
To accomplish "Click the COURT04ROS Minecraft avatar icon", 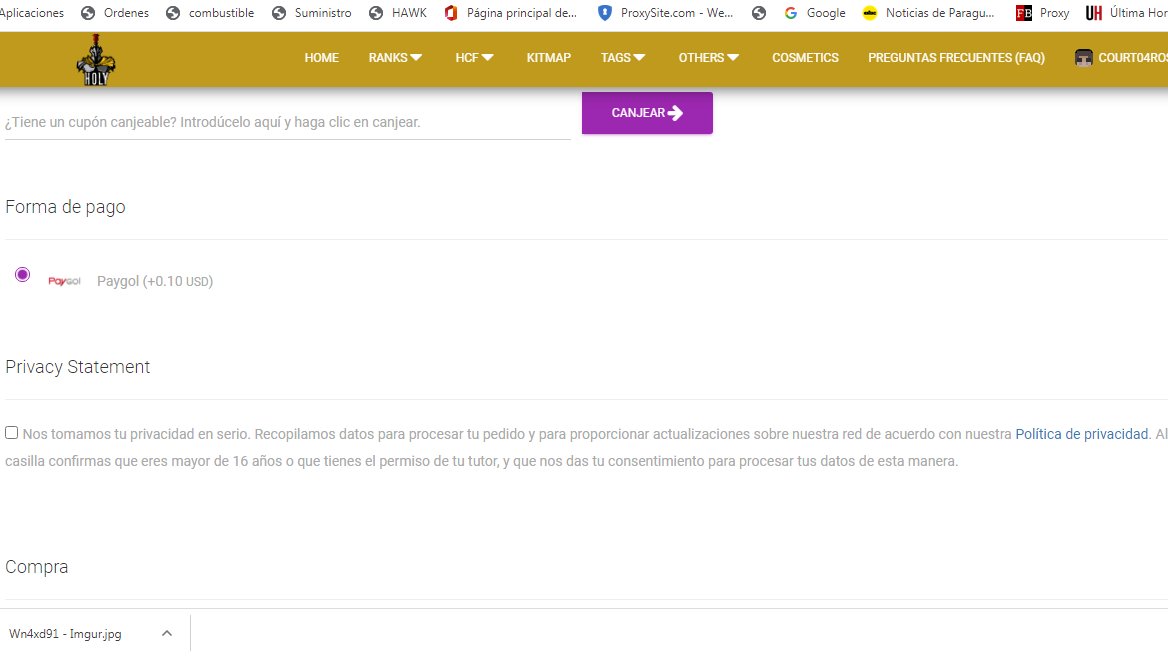I will (x=1083, y=58).
